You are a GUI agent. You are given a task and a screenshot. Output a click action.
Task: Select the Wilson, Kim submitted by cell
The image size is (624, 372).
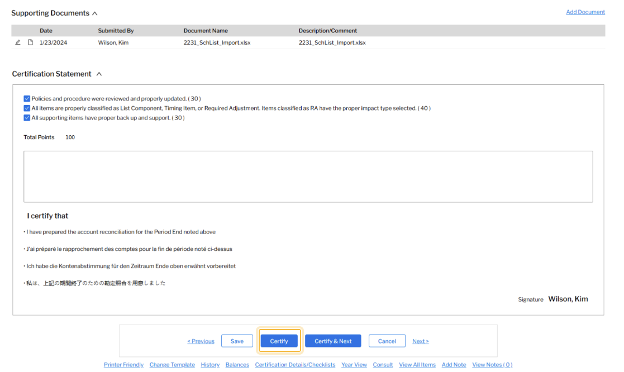pyautogui.click(x=113, y=43)
